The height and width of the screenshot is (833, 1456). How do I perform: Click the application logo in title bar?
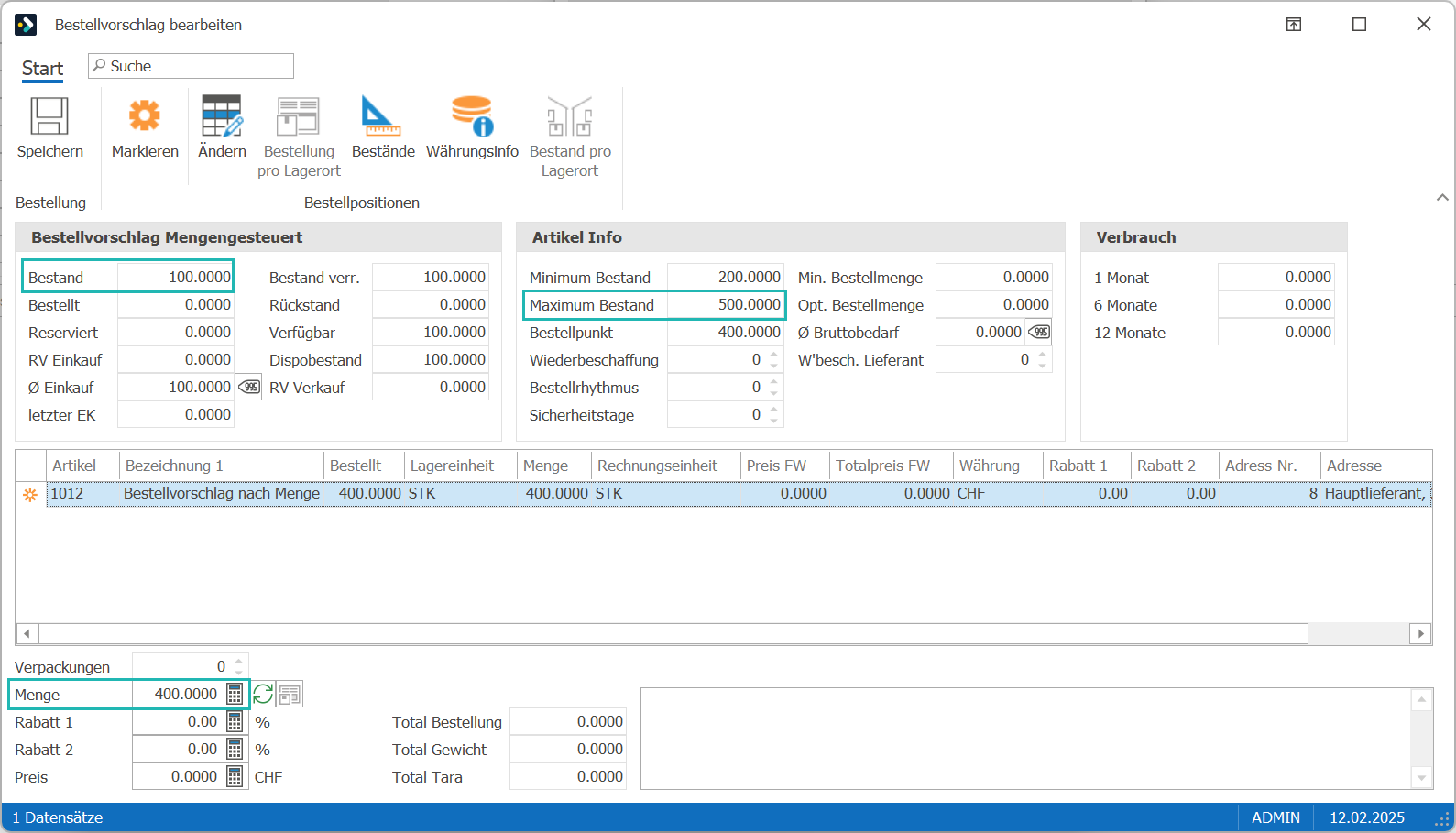click(x=26, y=25)
